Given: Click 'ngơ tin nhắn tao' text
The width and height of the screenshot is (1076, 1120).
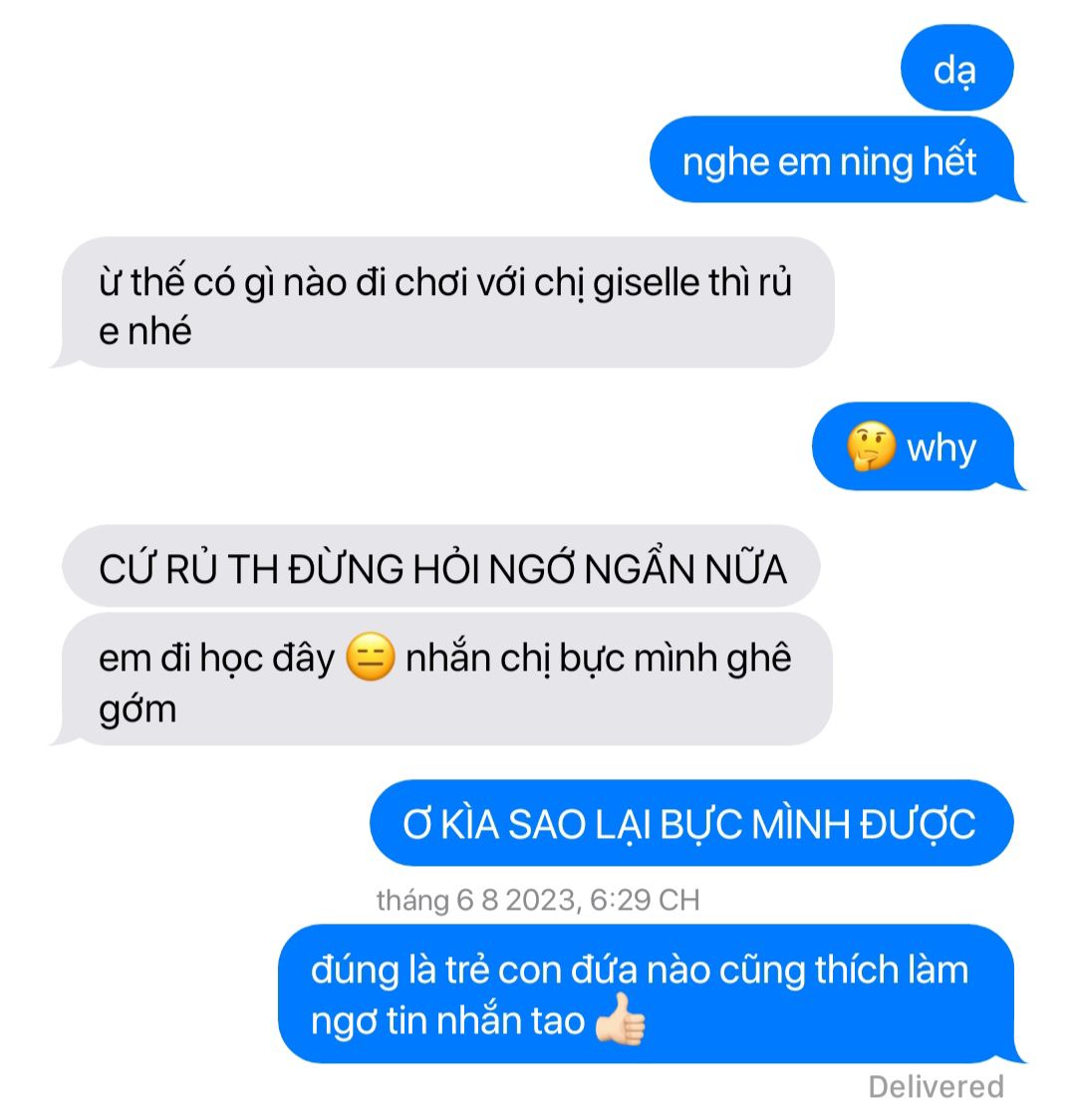Looking at the screenshot, I should pyautogui.click(x=447, y=1020).
